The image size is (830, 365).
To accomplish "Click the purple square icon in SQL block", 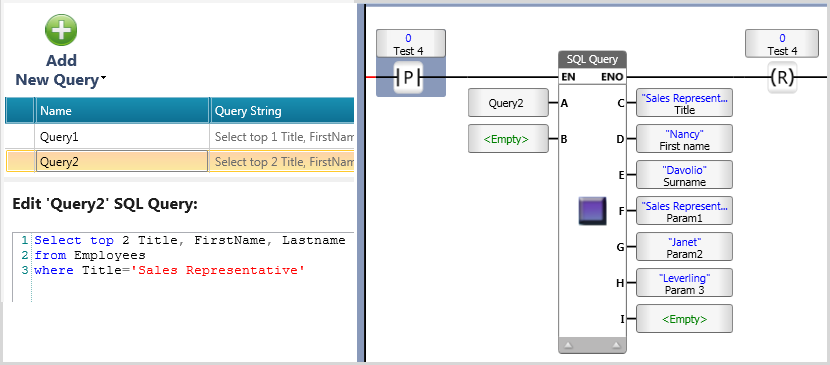I will 592,211.
